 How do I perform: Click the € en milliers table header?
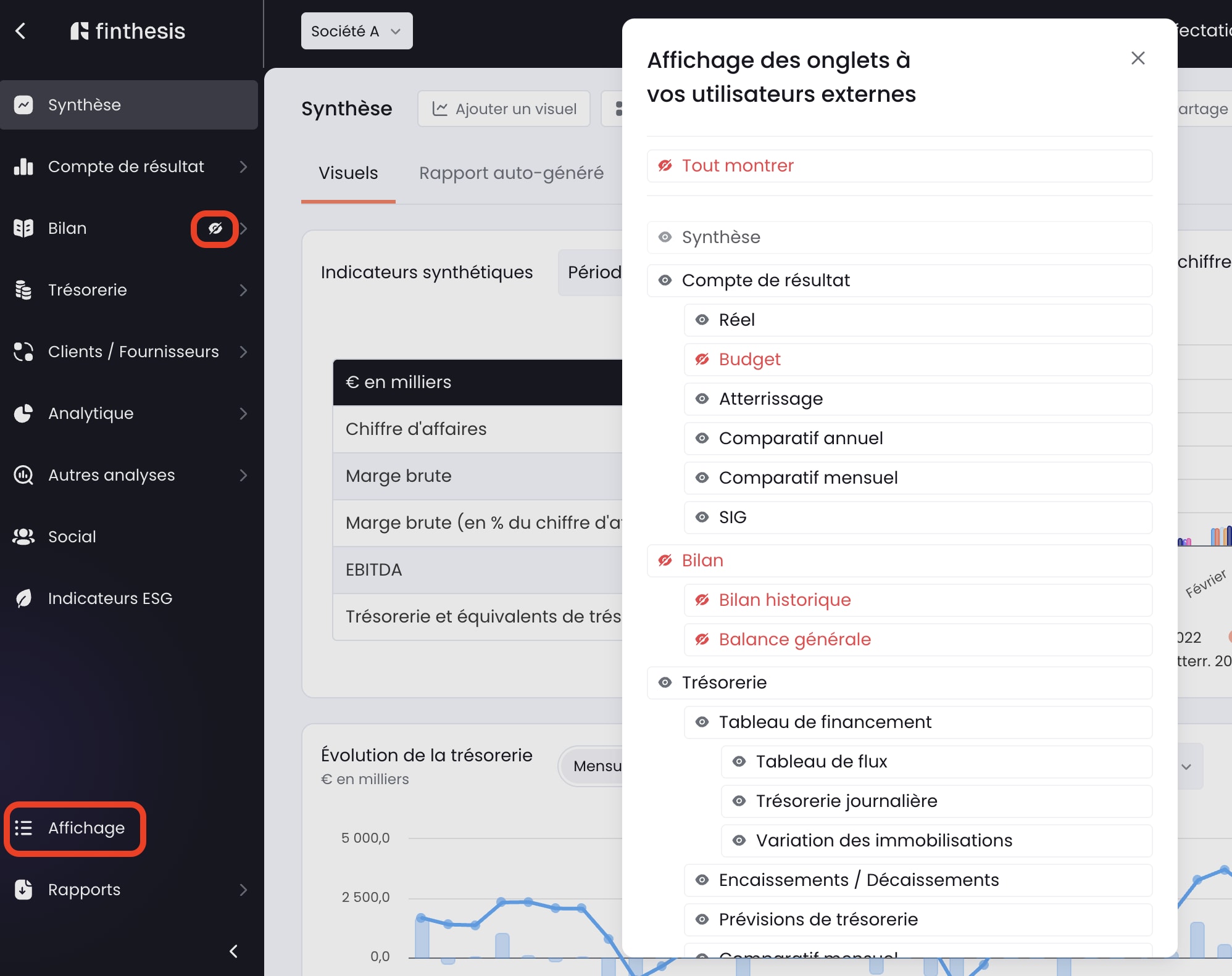[478, 383]
